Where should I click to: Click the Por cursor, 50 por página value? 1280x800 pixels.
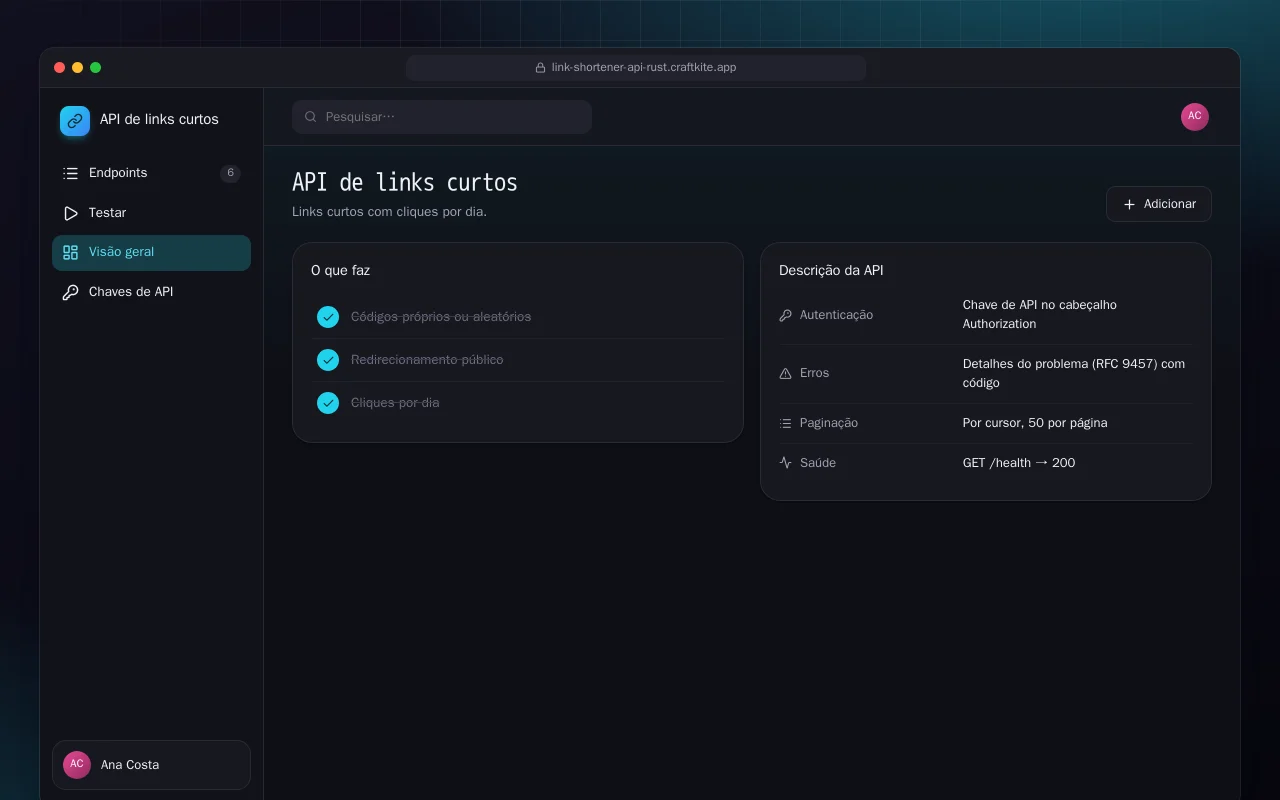(x=1035, y=423)
